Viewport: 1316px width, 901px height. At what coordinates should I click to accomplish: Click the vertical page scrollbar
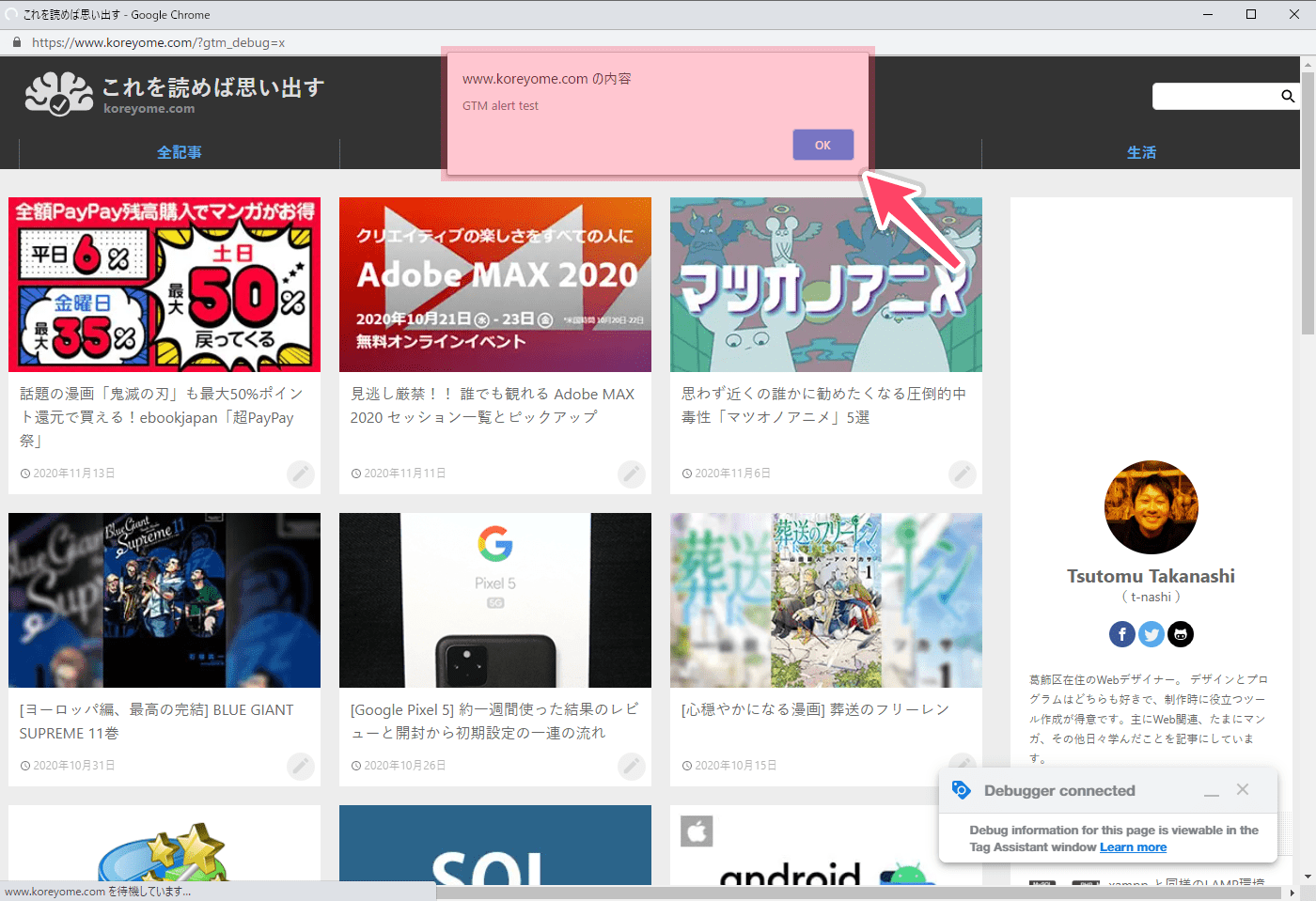1308,203
